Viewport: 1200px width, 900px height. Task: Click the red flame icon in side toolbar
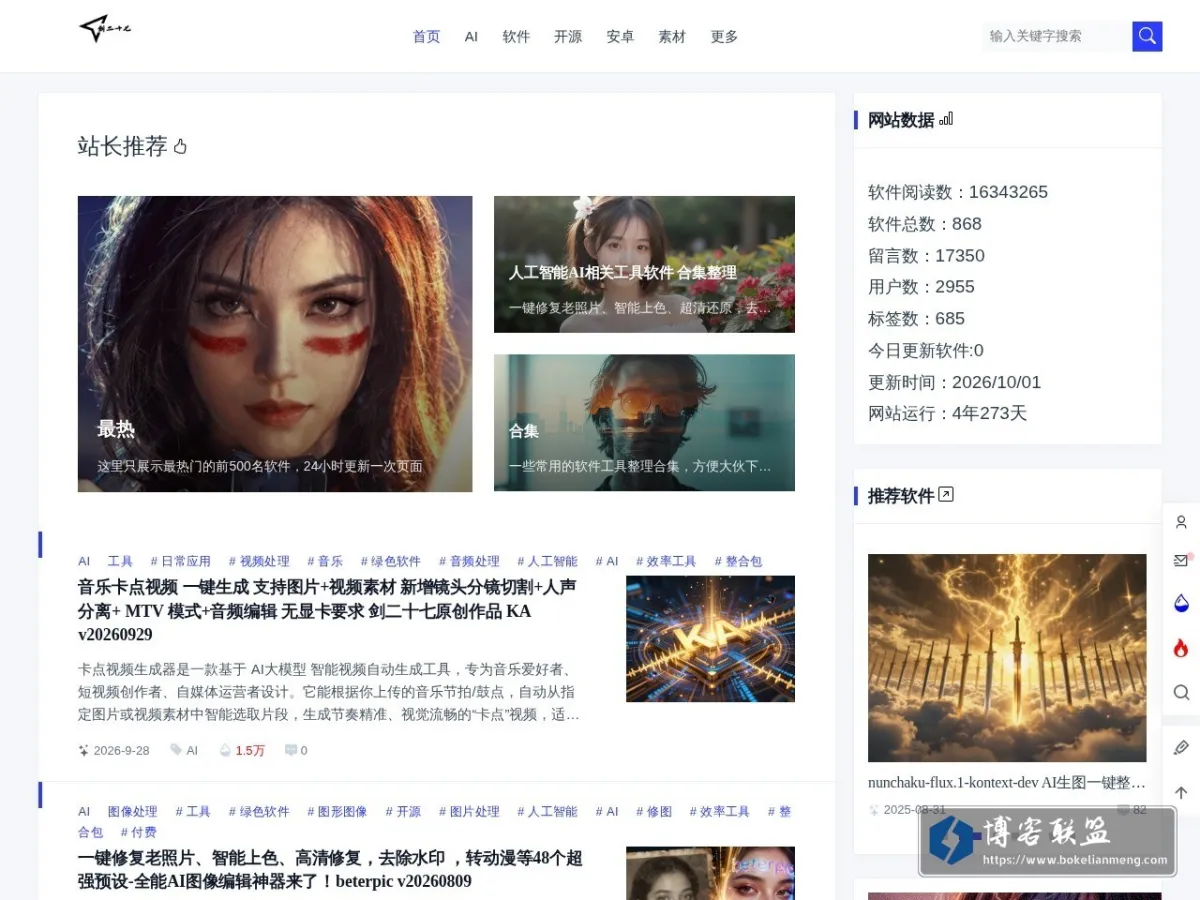[x=1181, y=648]
